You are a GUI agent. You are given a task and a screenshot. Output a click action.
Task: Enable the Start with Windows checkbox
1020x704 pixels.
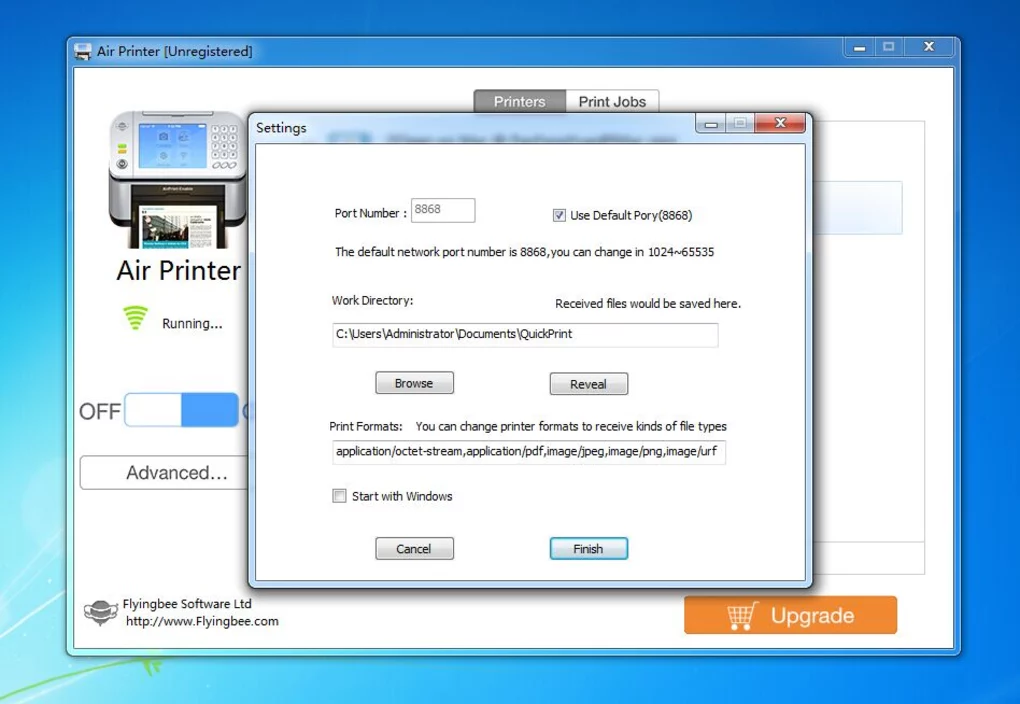pyautogui.click(x=340, y=496)
